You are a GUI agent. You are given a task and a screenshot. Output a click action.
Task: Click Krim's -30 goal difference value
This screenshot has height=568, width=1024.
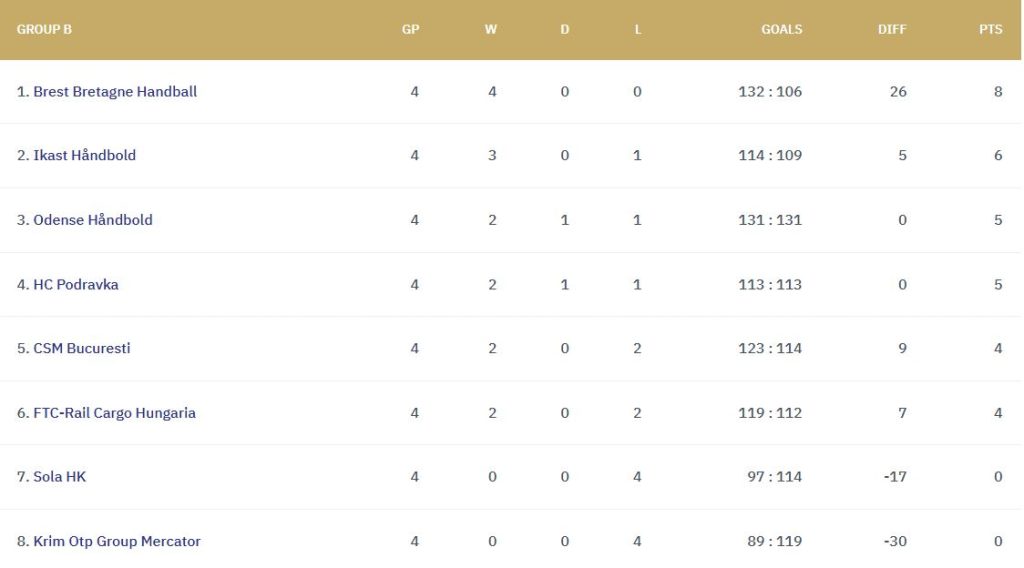tap(895, 542)
